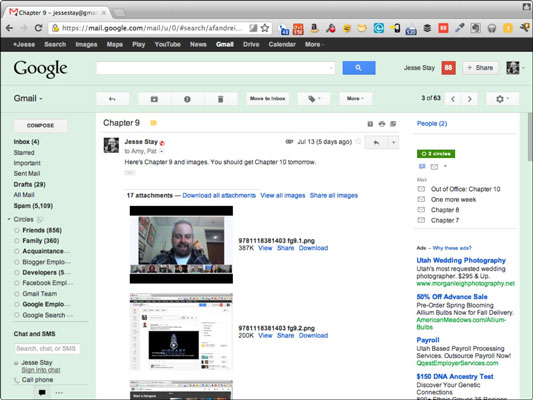Open More in the Google bar
This screenshot has width=533, height=400.
tap(314, 45)
